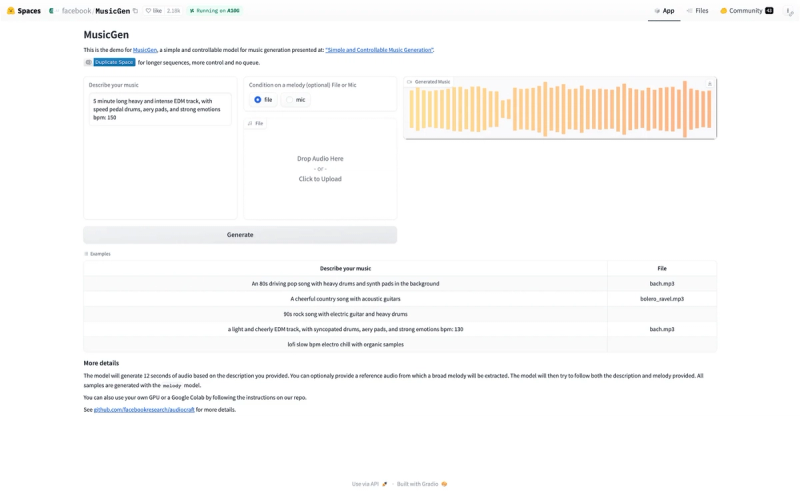This screenshot has width=800, height=495.
Task: Select the mic radio option
Action: click(295, 100)
